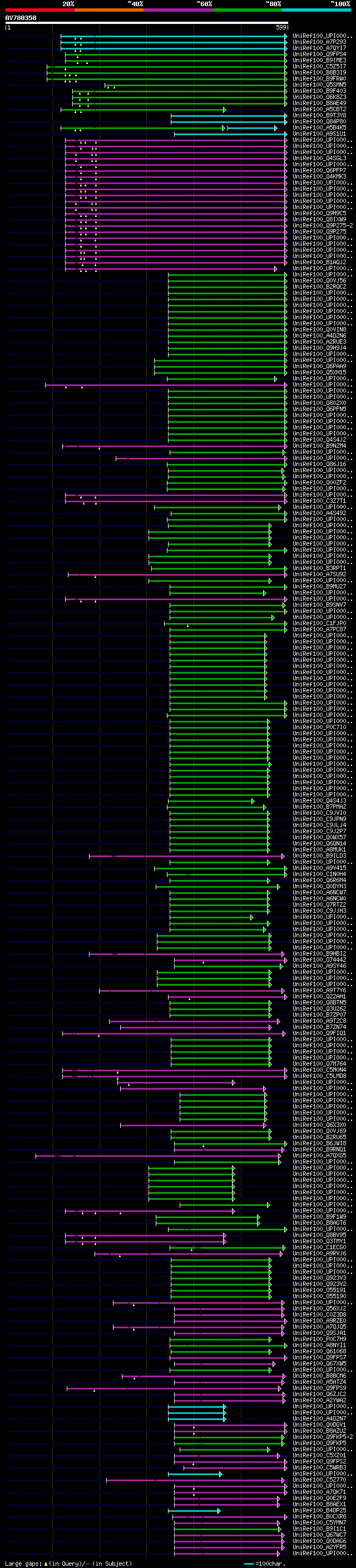This screenshot has height=1568, width=356.
Task: Select hit label UniRef100_Q6K8Z3
Action: click(319, 97)
